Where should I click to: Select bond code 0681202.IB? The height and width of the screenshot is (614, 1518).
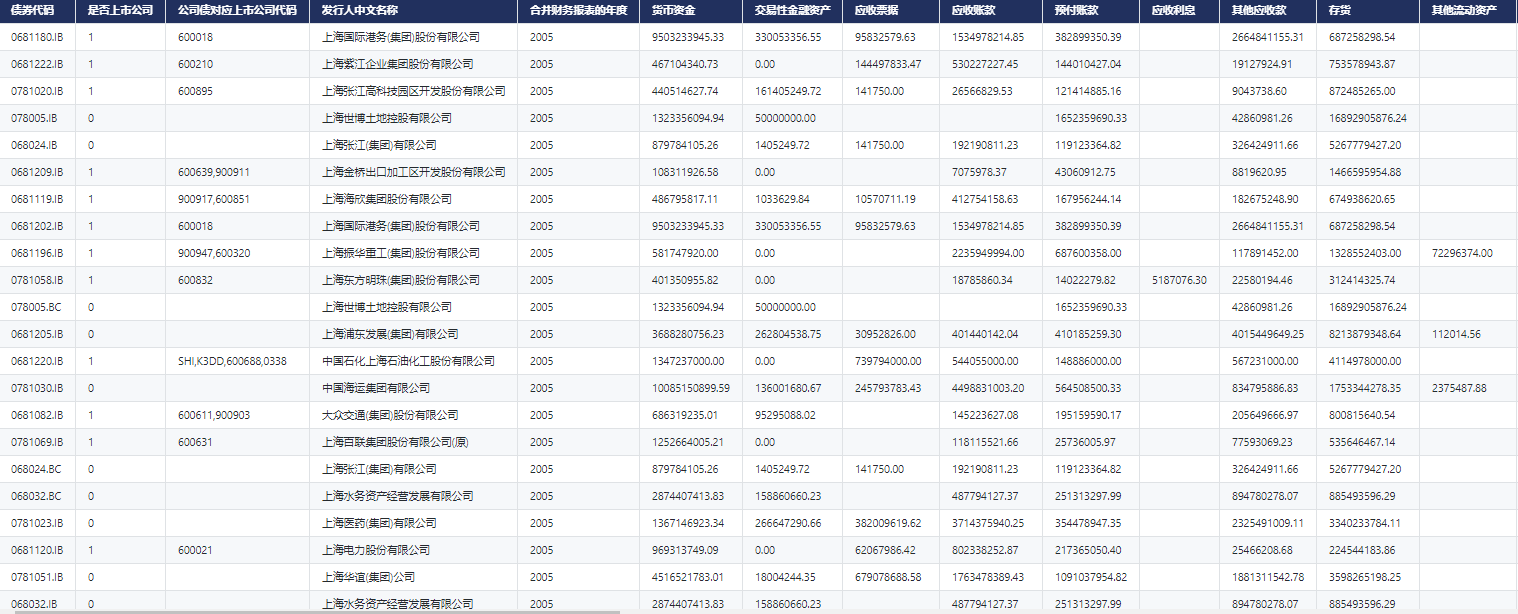click(x=37, y=226)
